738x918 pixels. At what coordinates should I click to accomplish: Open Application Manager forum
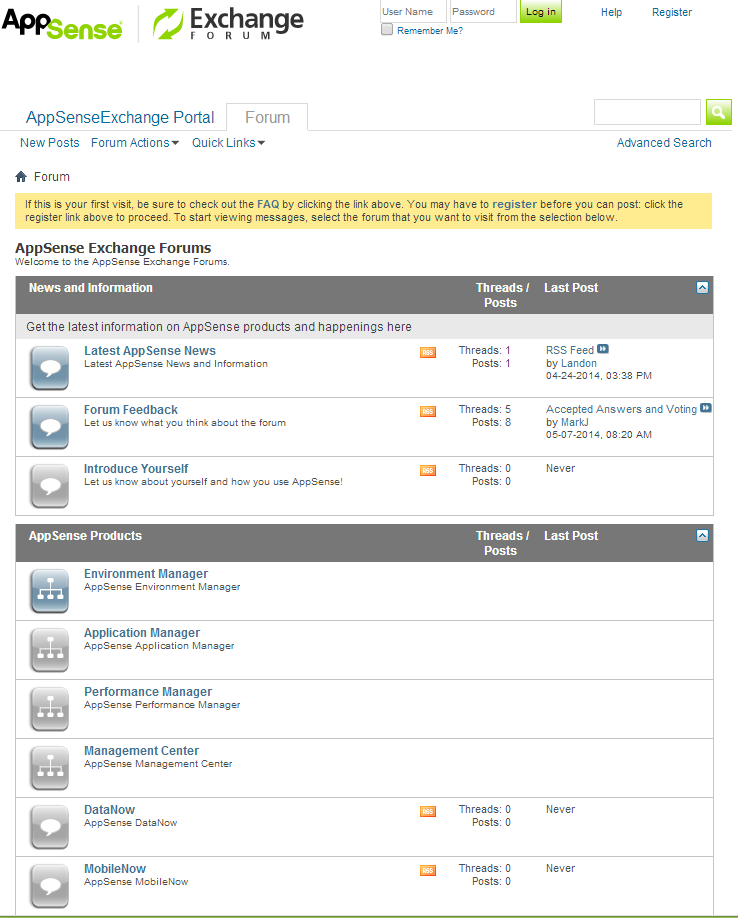(142, 633)
